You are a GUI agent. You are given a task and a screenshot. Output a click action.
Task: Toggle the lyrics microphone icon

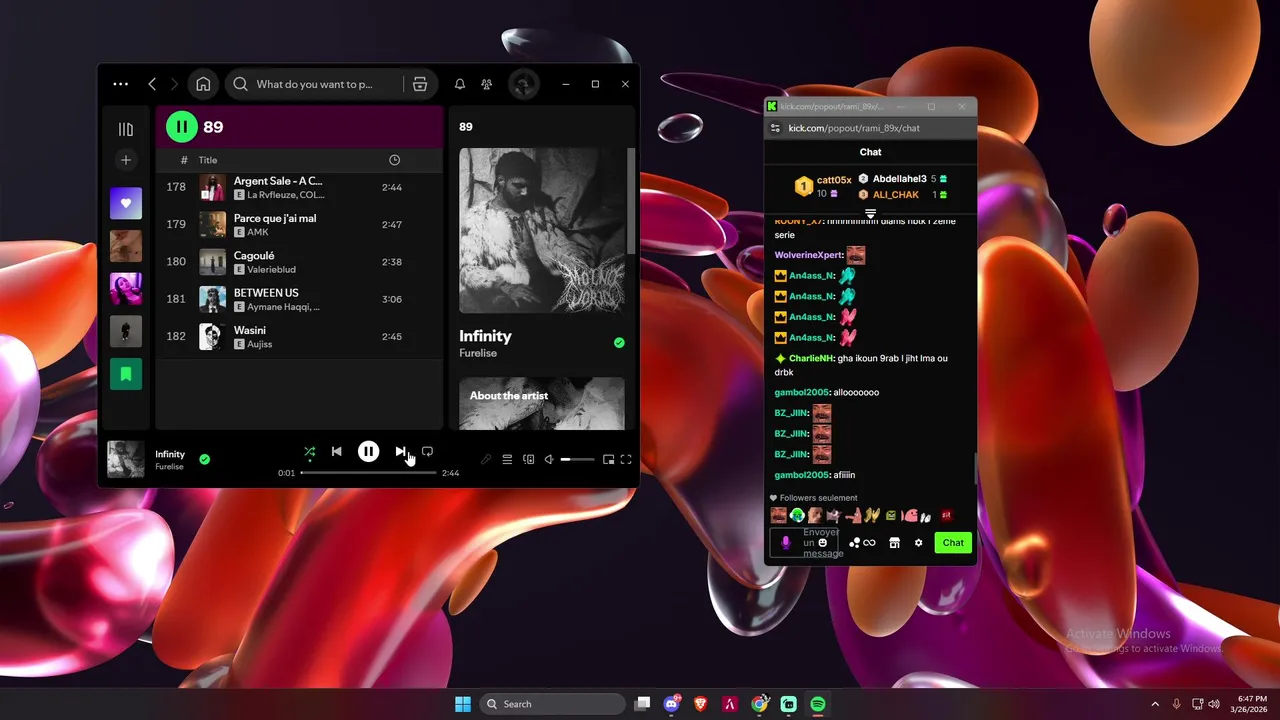(486, 460)
